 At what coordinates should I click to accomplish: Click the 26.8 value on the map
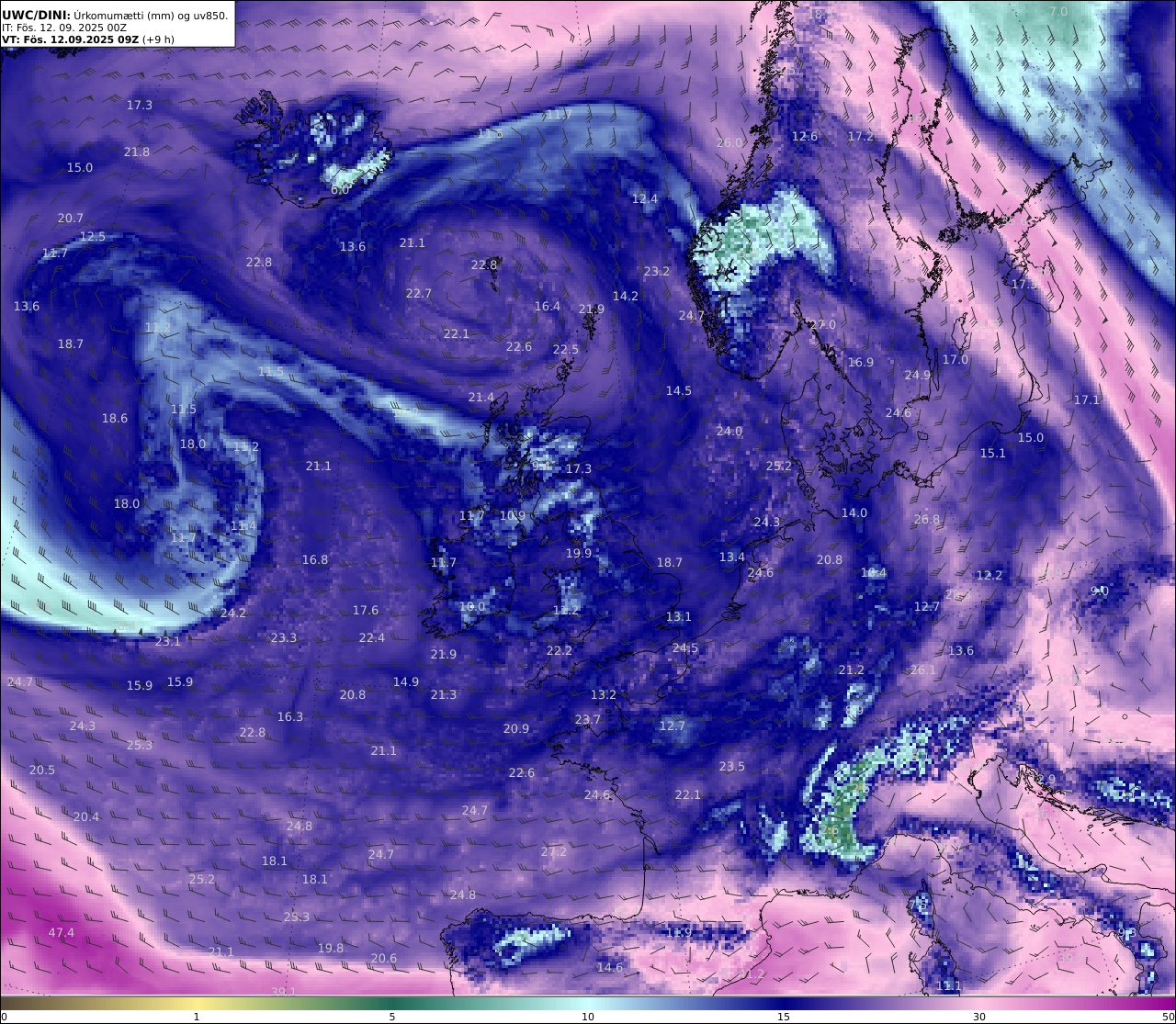click(928, 519)
